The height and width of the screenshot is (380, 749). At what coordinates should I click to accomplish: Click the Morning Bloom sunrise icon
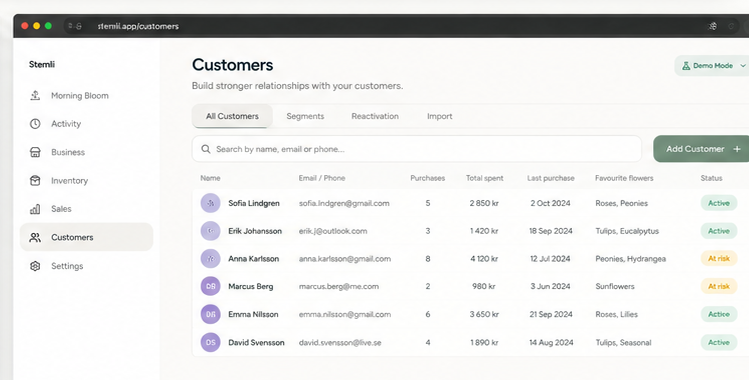35,95
